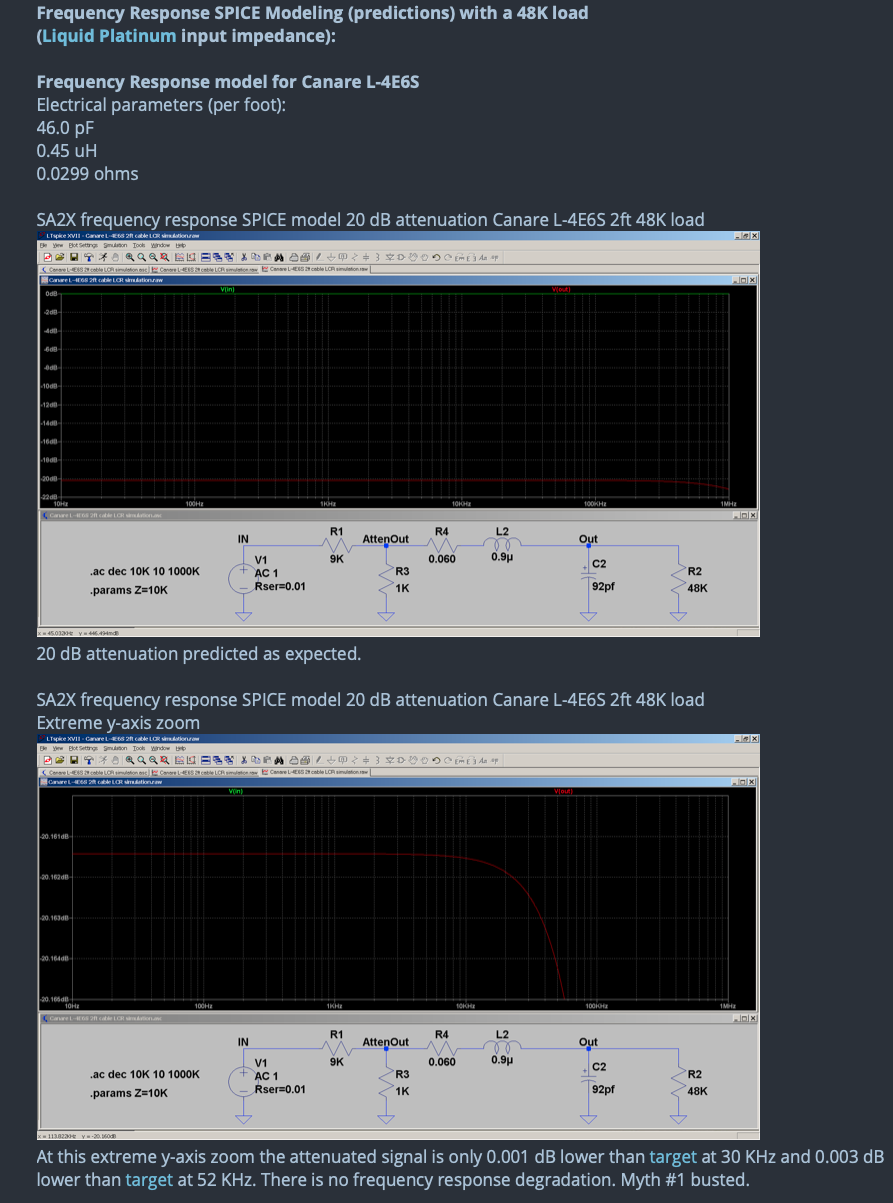Click Zoom In magnifier in 20 dB screenshot toolbar

pyautogui.click(x=129, y=257)
